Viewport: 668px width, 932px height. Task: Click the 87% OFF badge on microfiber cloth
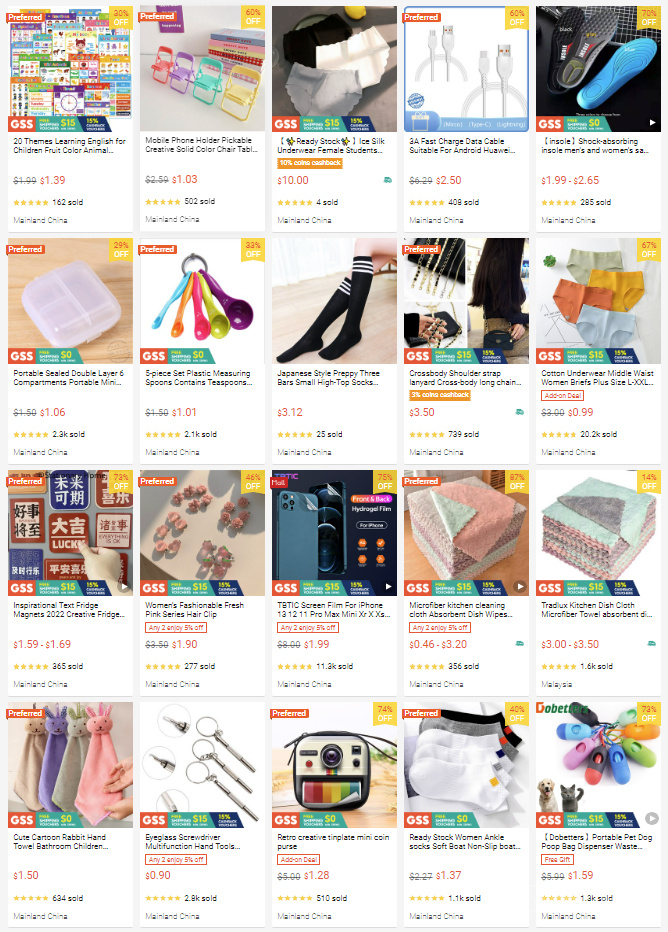pyautogui.click(x=517, y=481)
